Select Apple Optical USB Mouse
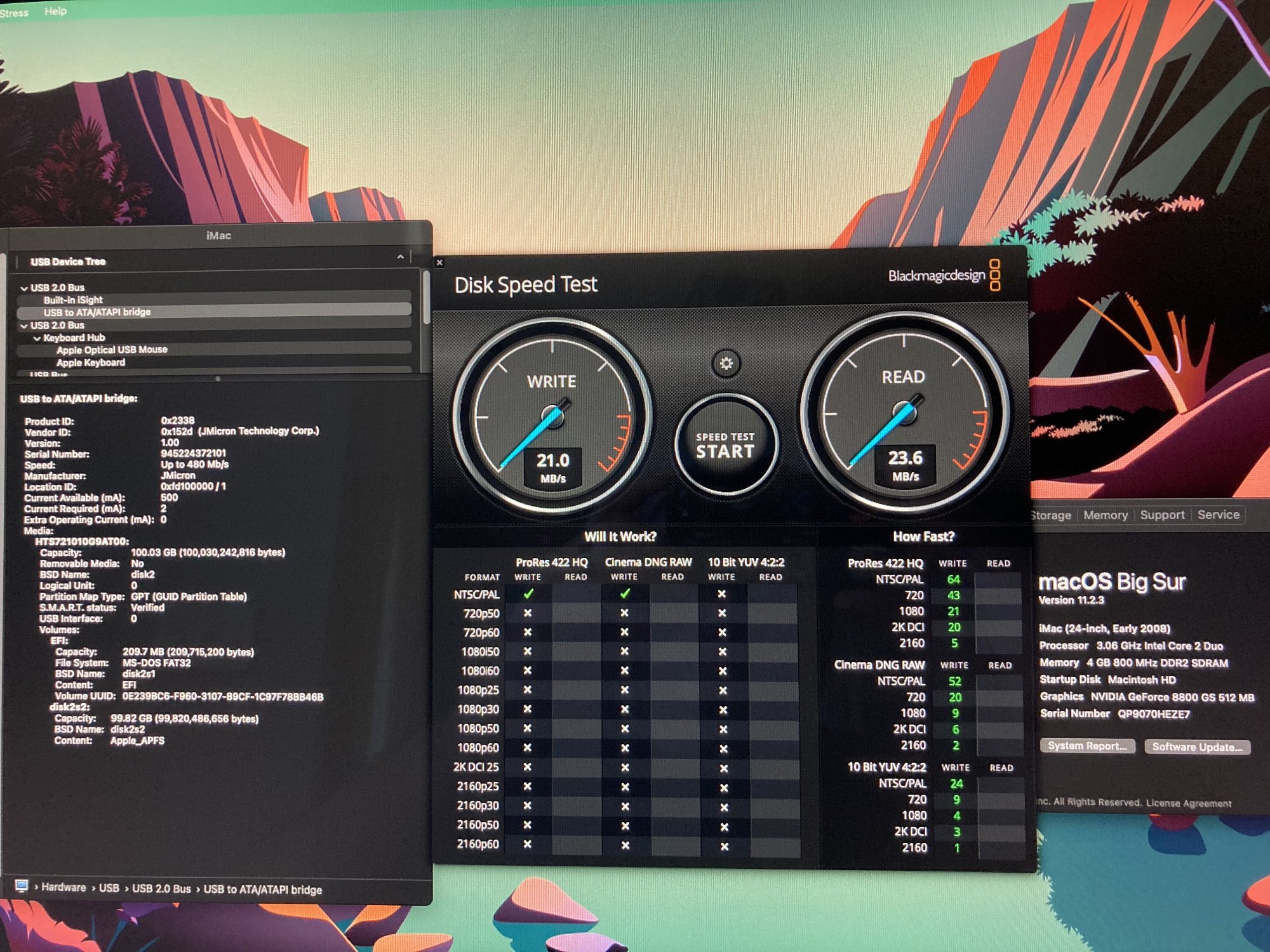This screenshot has width=1270, height=952. 112,350
